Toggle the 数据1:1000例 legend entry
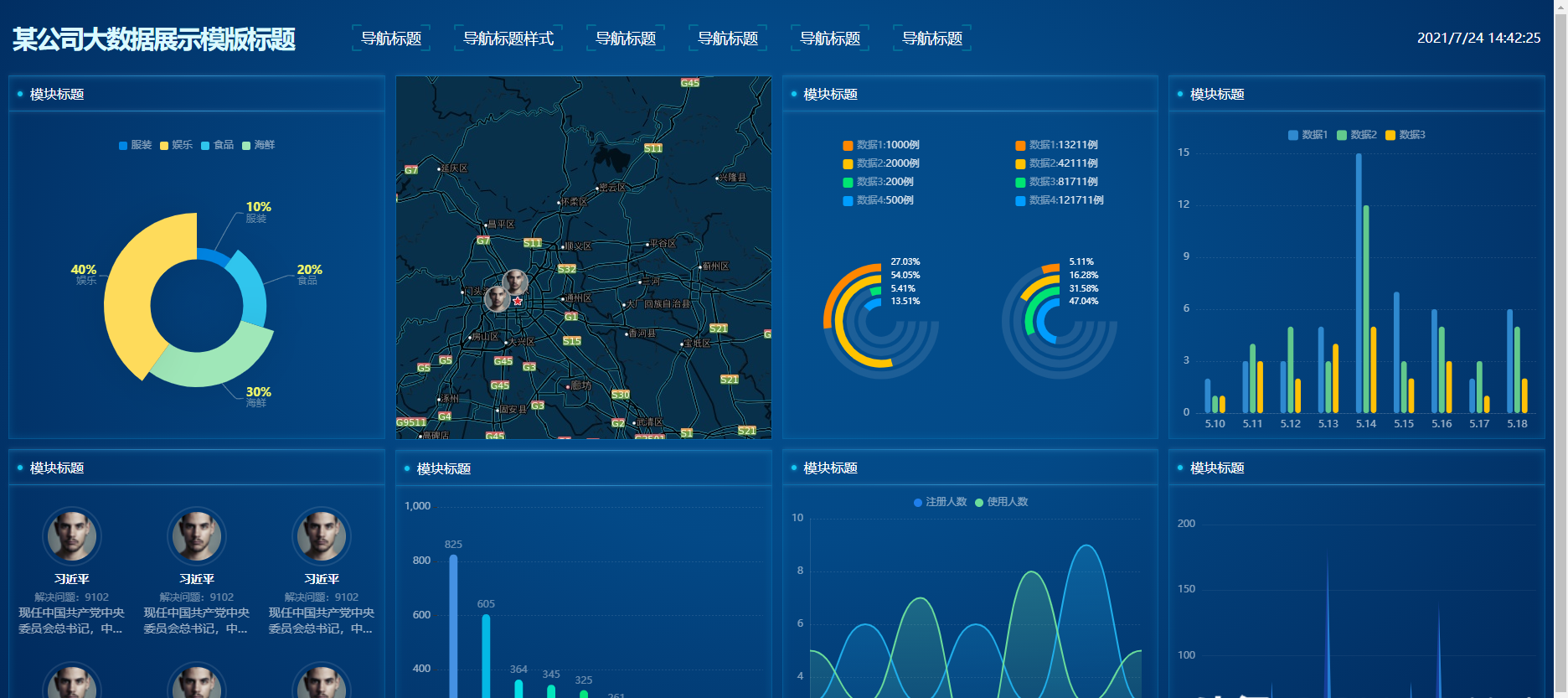Screen dimensions: 1568x698 pyautogui.click(x=881, y=145)
